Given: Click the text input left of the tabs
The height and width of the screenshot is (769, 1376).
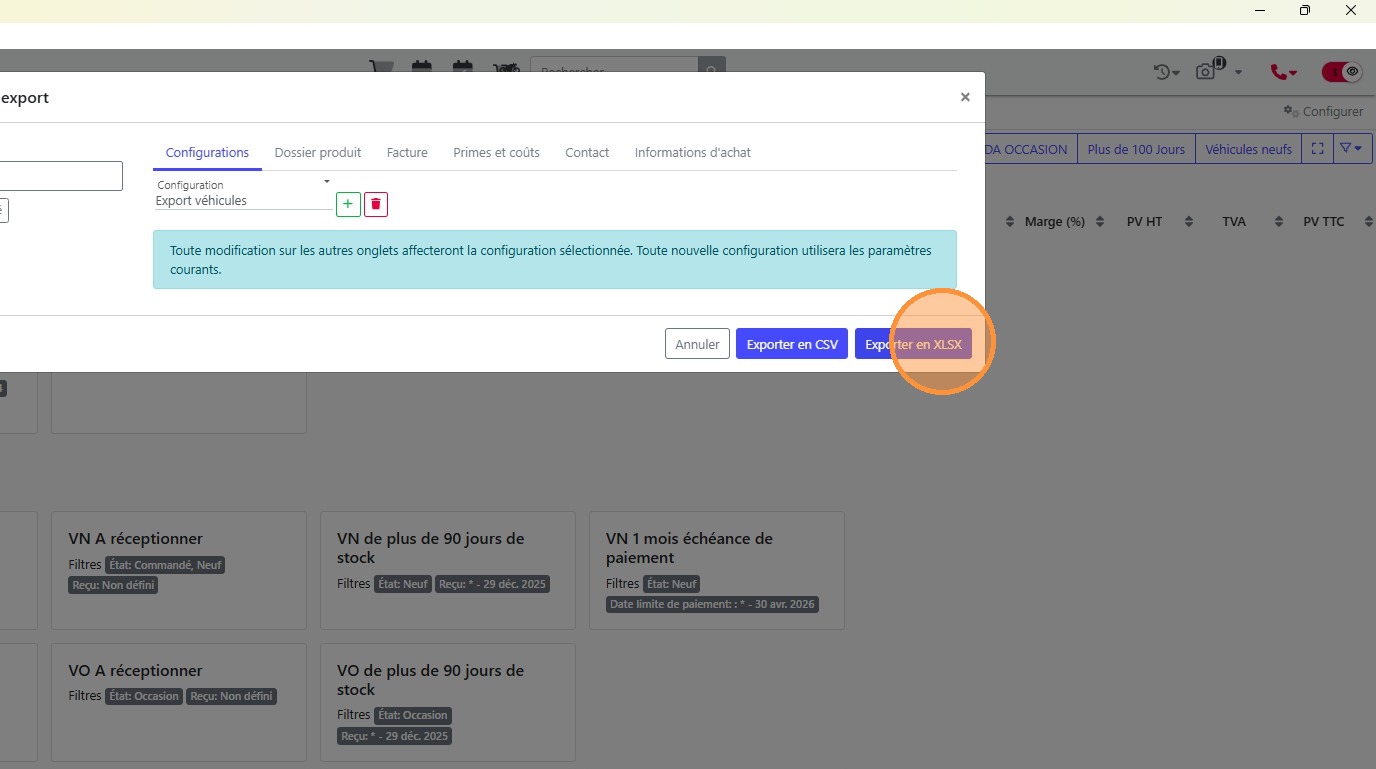Looking at the screenshot, I should (60, 176).
